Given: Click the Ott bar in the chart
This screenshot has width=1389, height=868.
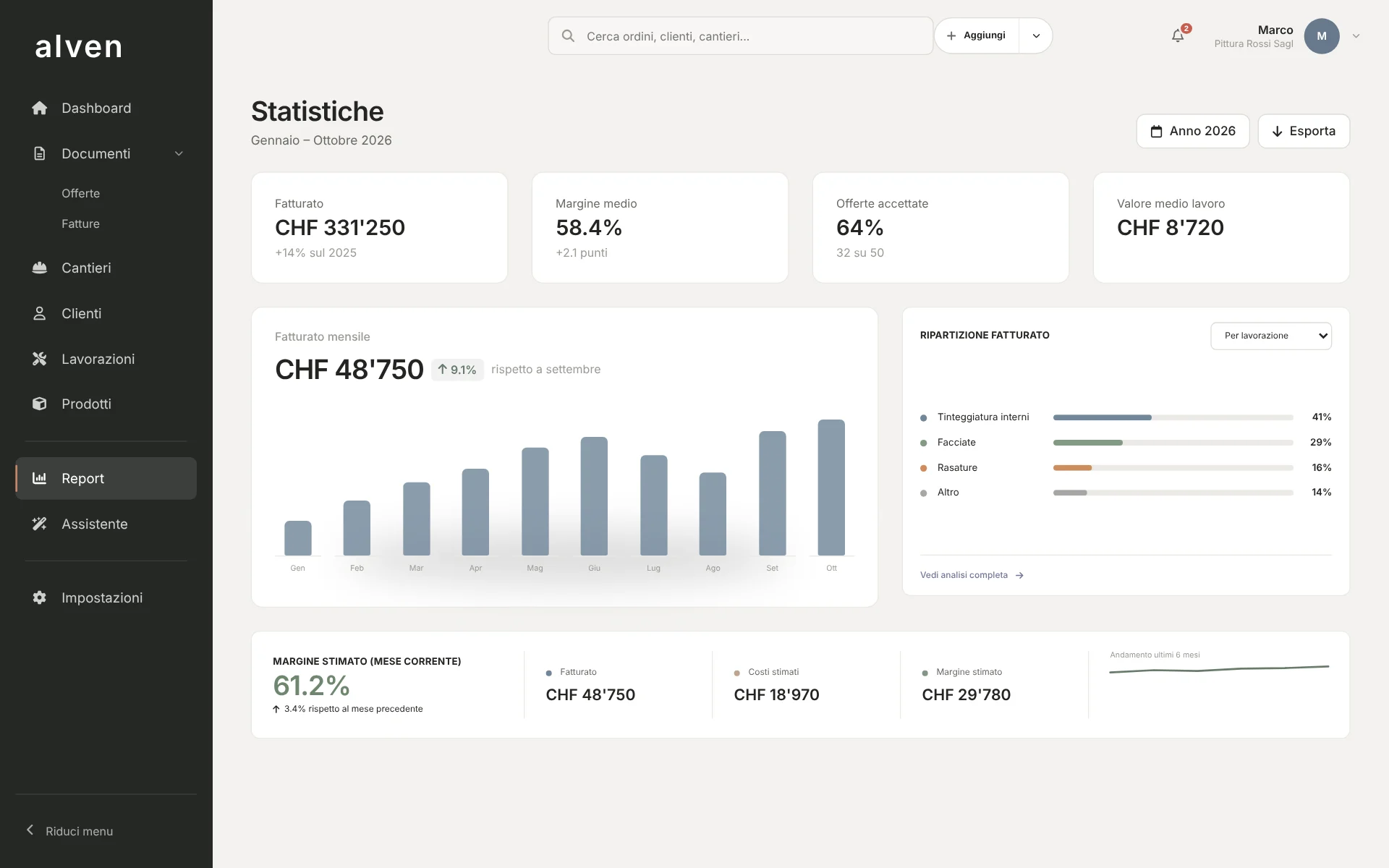Looking at the screenshot, I should tap(831, 488).
